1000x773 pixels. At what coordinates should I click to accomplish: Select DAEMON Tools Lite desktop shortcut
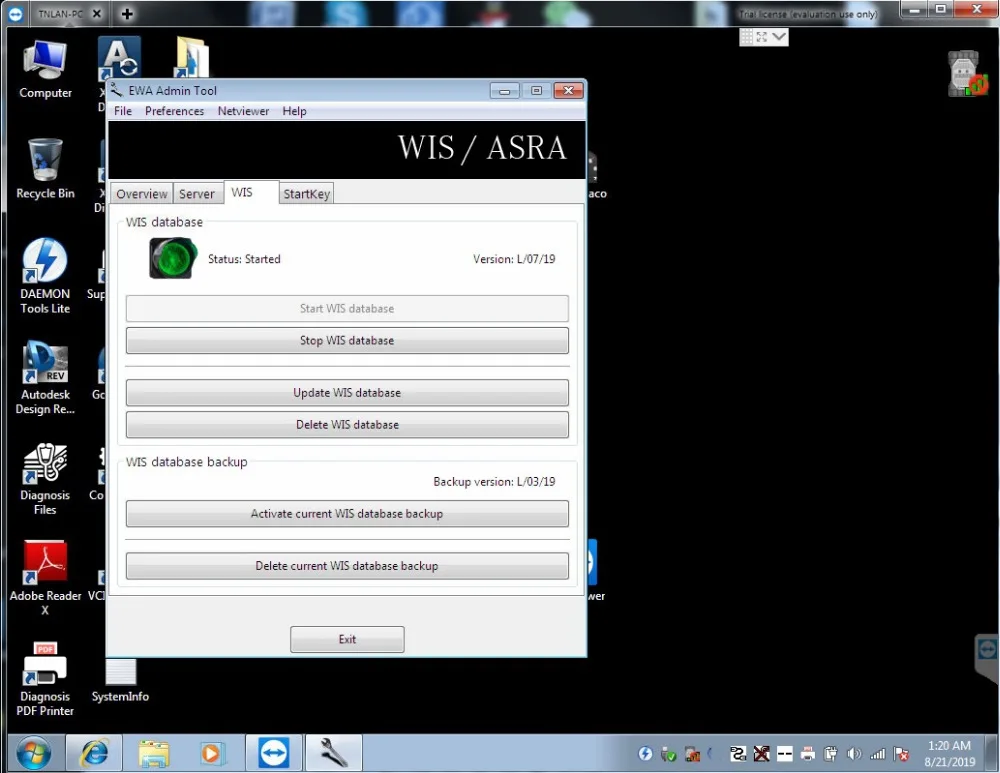45,276
